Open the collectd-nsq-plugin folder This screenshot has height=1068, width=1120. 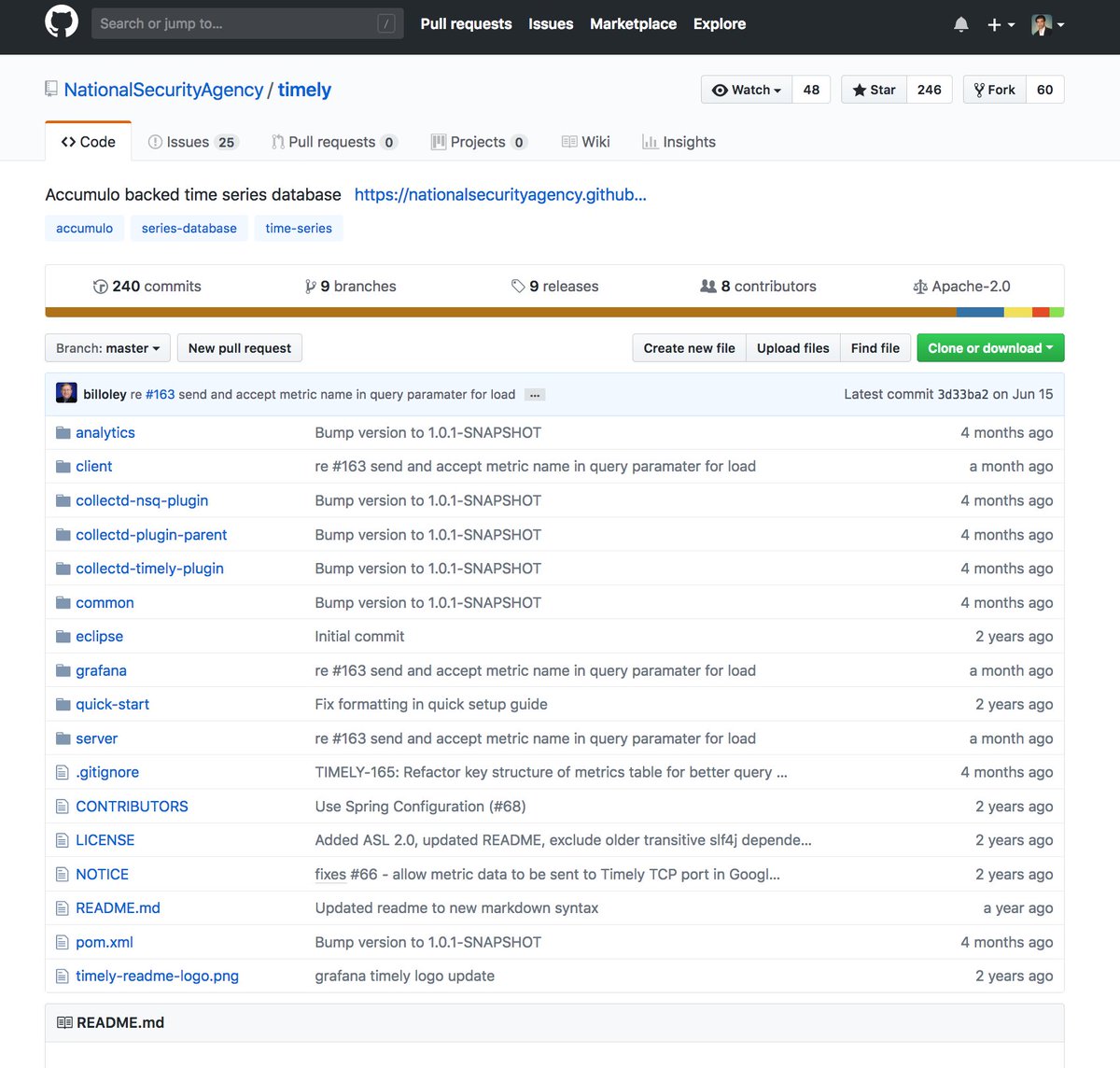point(142,500)
